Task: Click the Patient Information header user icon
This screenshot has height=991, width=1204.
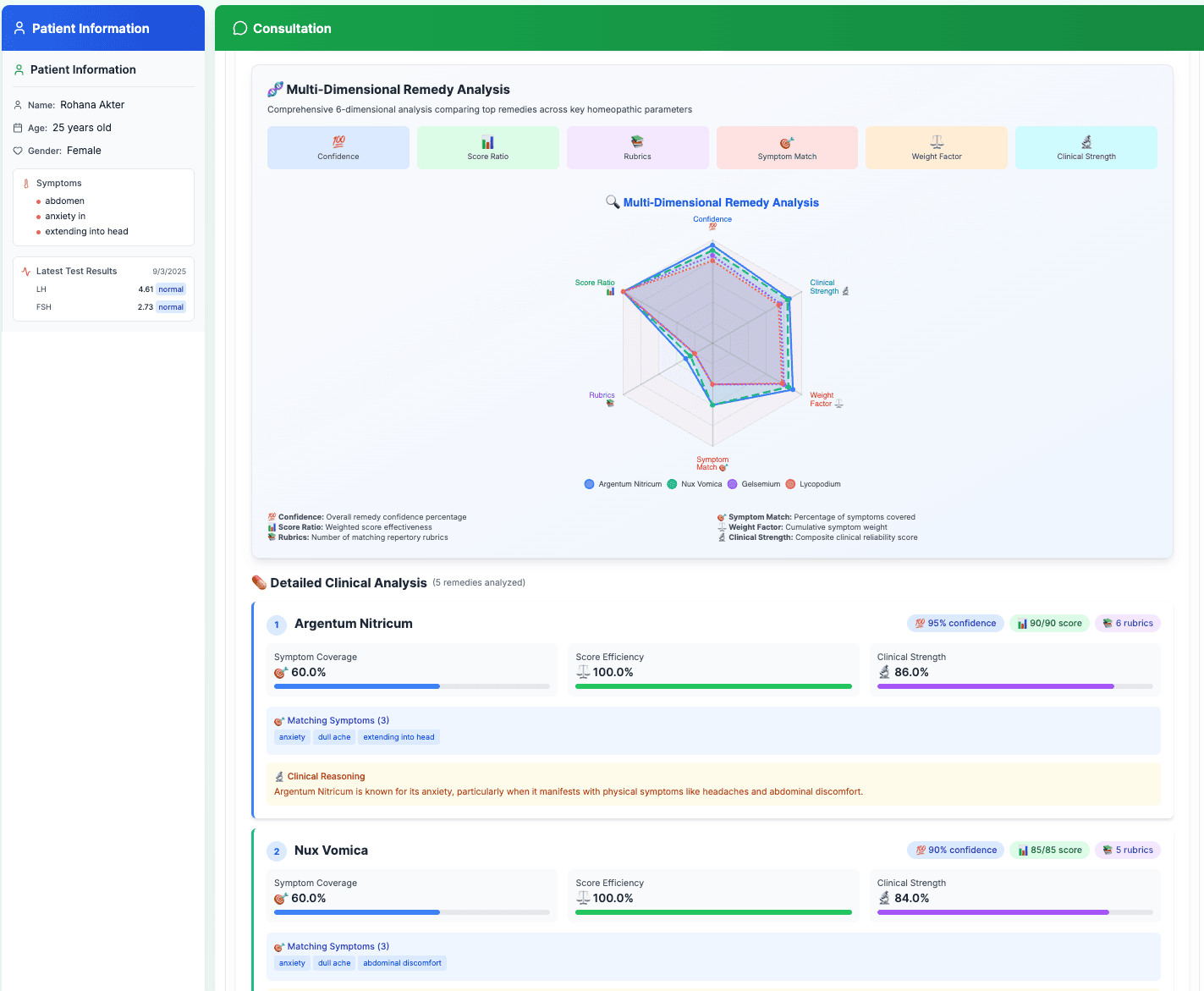Action: (x=19, y=29)
